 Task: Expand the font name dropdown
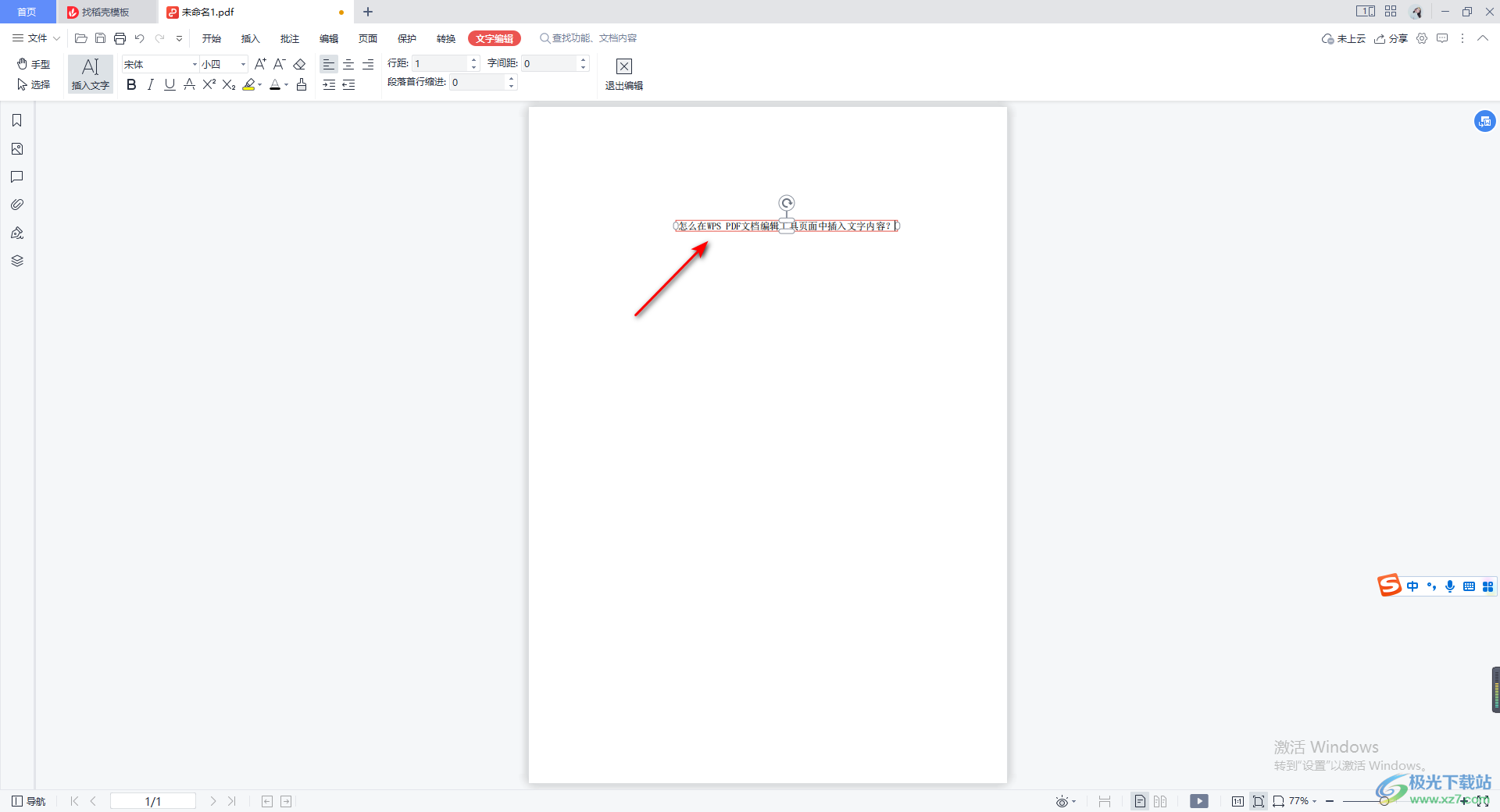click(x=195, y=64)
